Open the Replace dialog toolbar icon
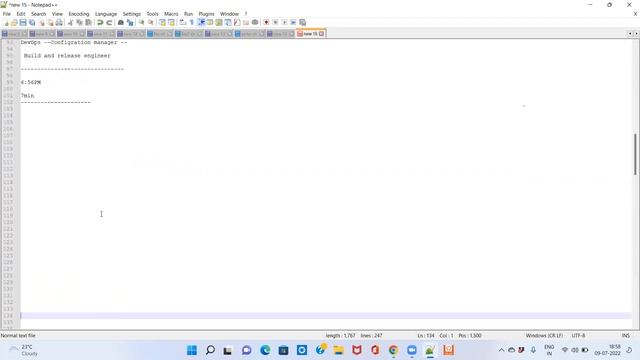640x360 pixels. pos(130,22)
